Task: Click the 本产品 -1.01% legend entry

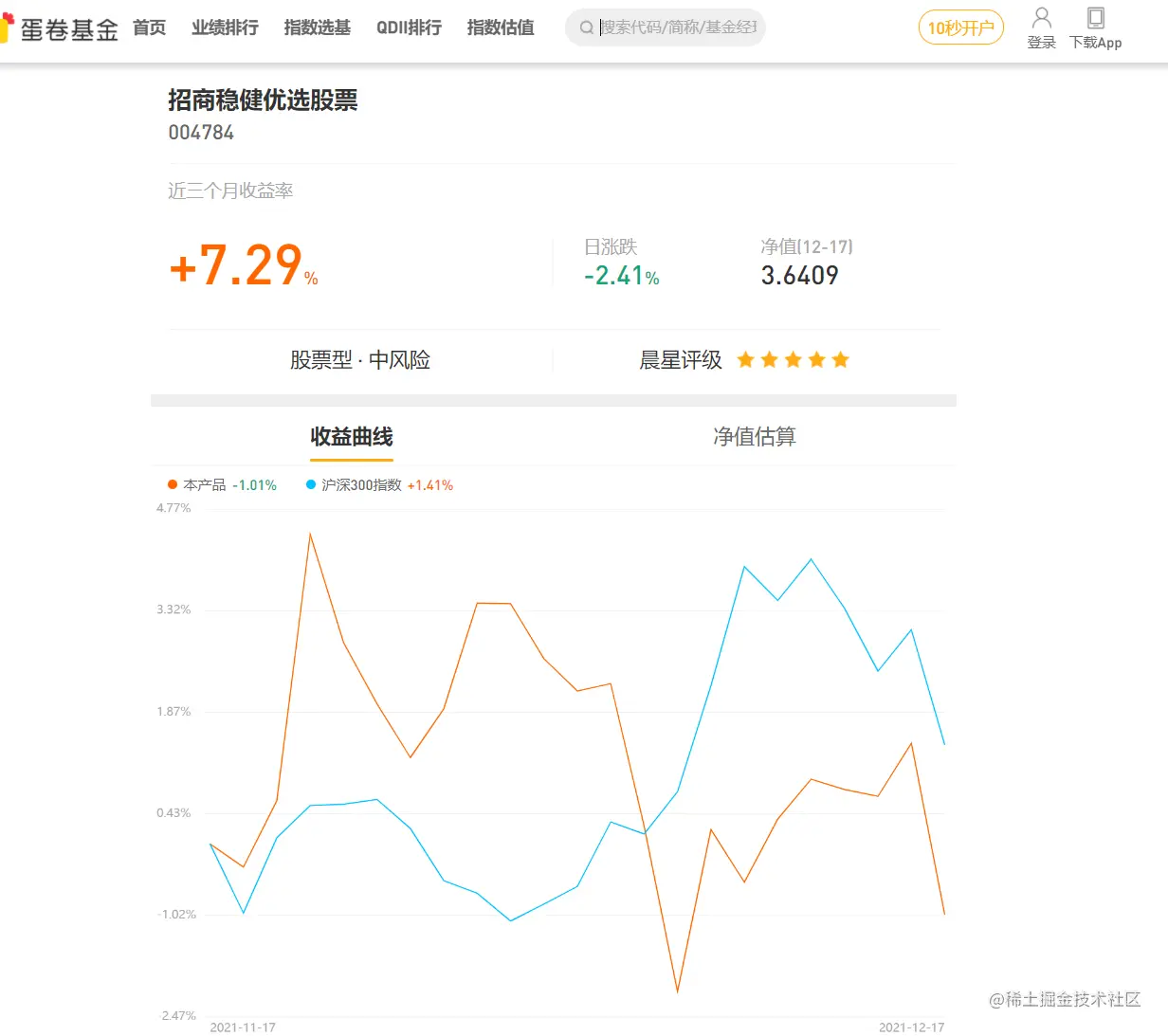Action: click(x=223, y=484)
